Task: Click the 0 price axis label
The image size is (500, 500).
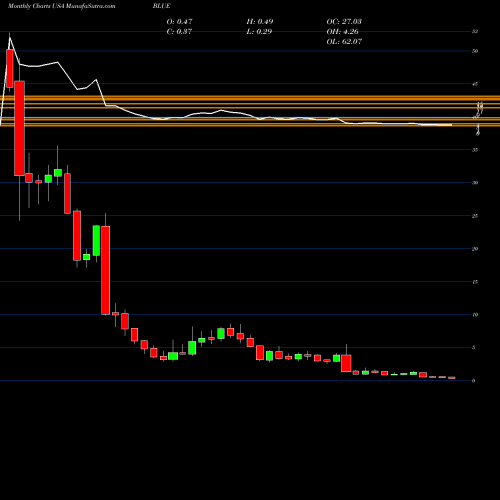Action: pos(473,381)
